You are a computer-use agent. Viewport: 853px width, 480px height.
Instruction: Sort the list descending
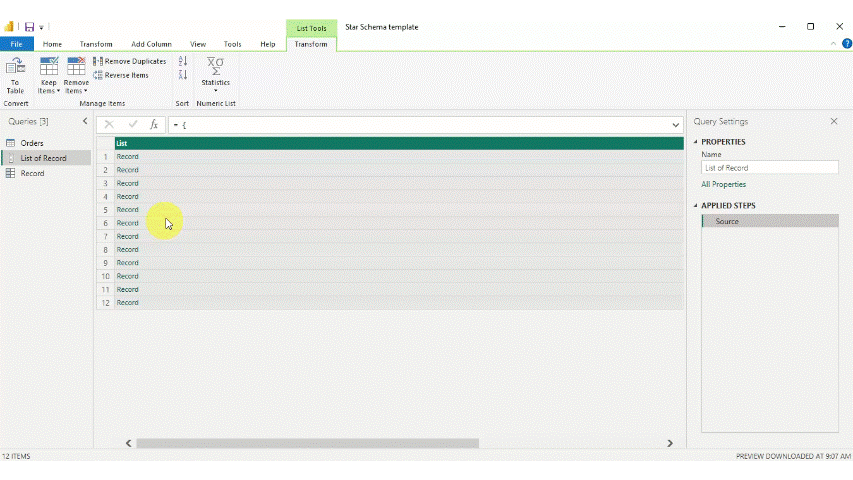183,75
